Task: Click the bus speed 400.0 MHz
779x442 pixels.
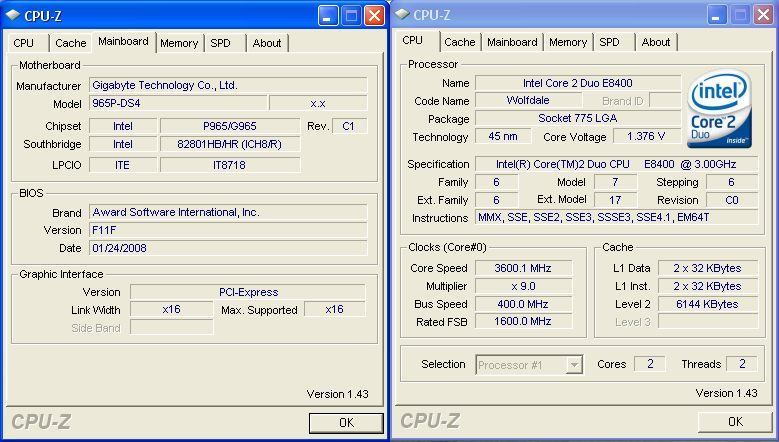Action: (x=524, y=304)
